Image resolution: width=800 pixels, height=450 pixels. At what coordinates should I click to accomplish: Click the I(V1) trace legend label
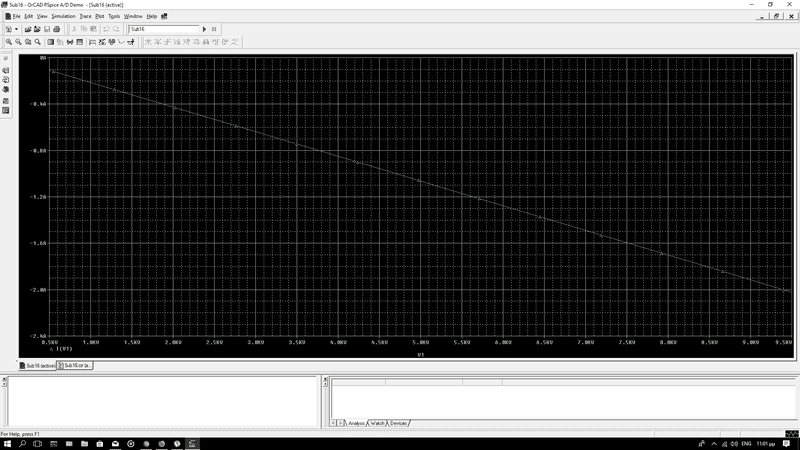pyautogui.click(x=64, y=349)
